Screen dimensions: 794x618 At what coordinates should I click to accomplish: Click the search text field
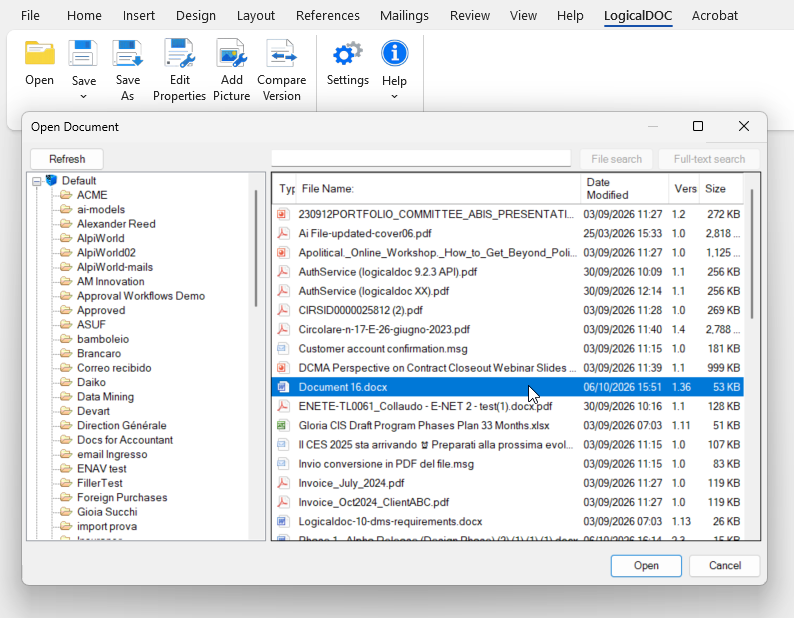tap(421, 159)
